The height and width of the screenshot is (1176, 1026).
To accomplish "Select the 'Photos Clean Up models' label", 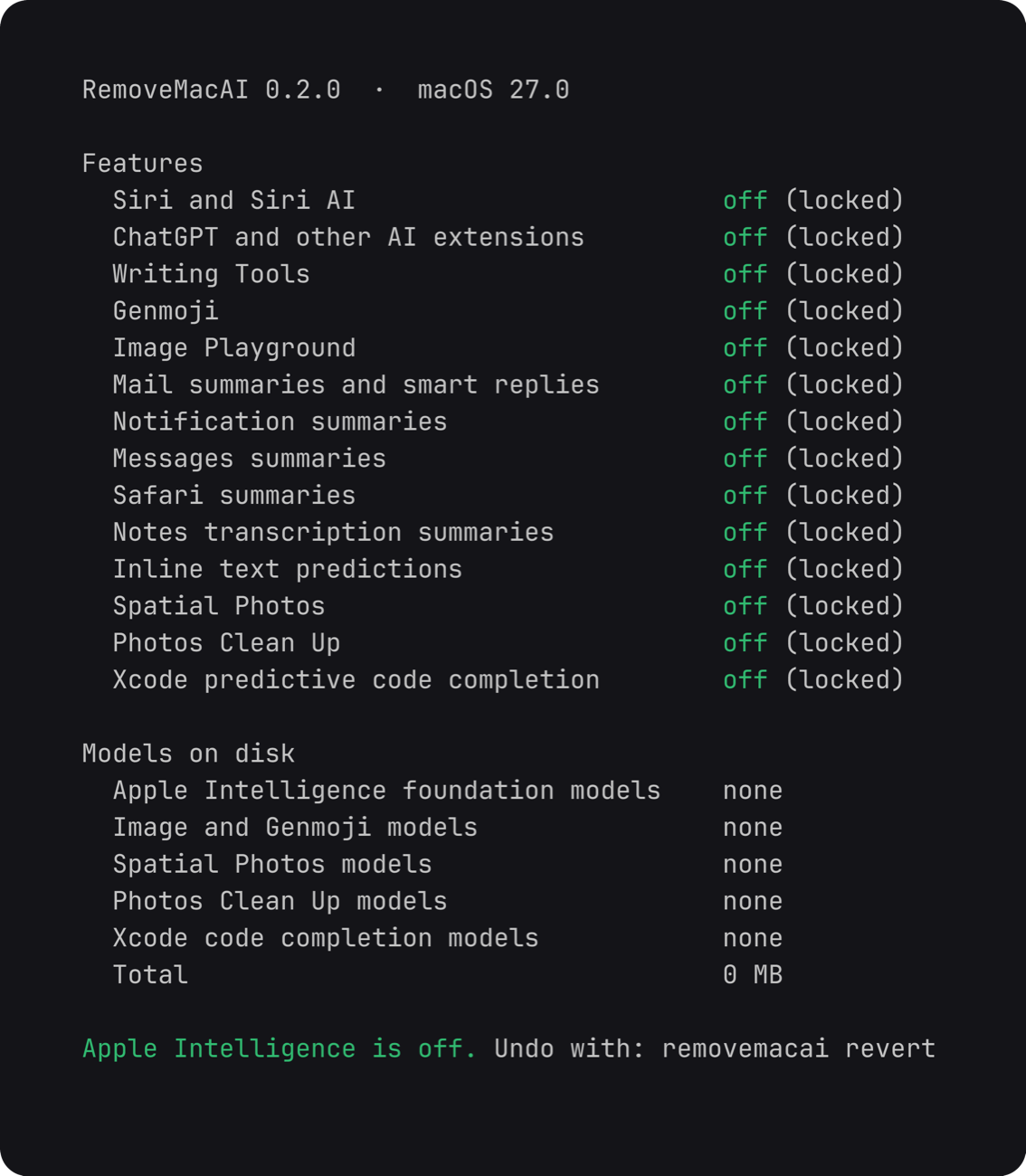I will pyautogui.click(x=280, y=902).
